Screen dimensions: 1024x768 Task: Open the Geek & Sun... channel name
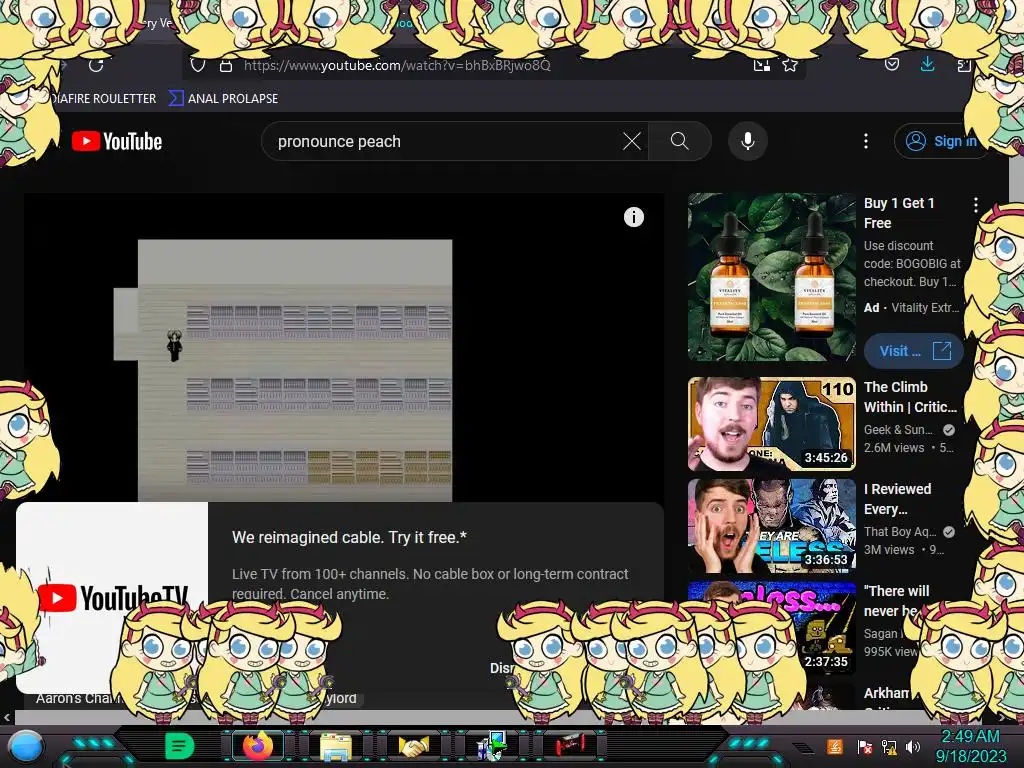pyautogui.click(x=898, y=430)
